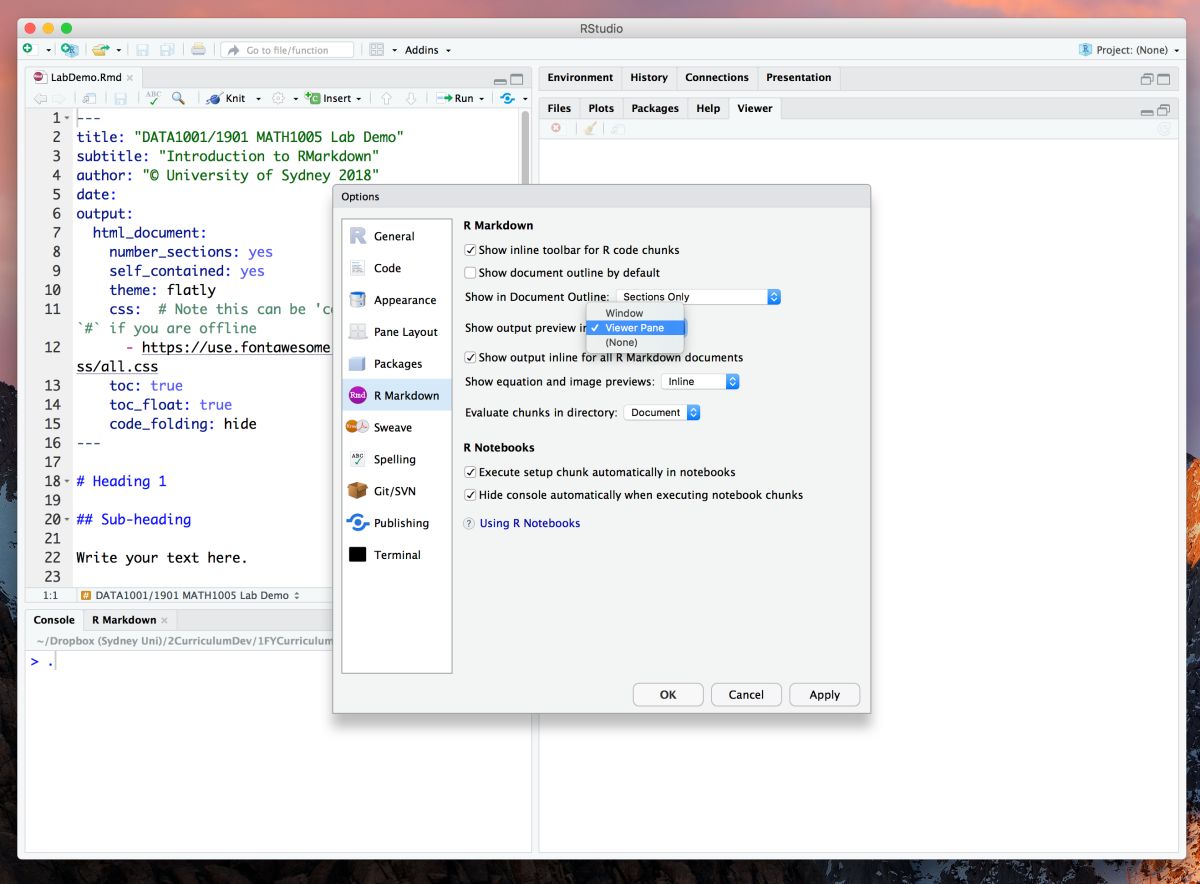Screen dimensions: 1200x884
Task: Click the Find/Replace magnifier icon
Action: [178, 98]
